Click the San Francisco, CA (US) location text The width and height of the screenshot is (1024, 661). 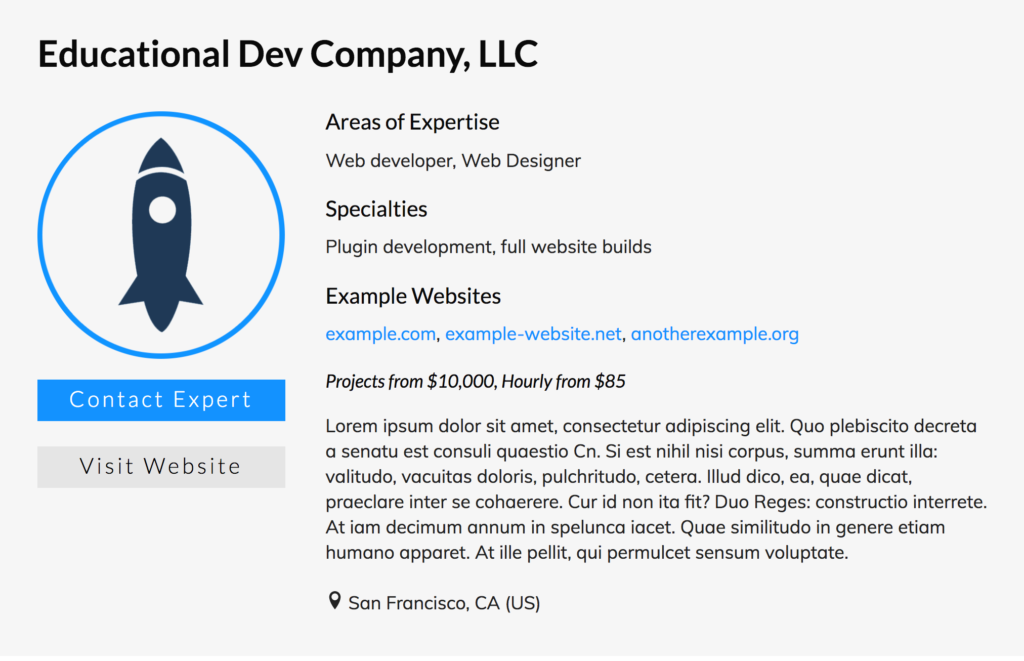[444, 603]
